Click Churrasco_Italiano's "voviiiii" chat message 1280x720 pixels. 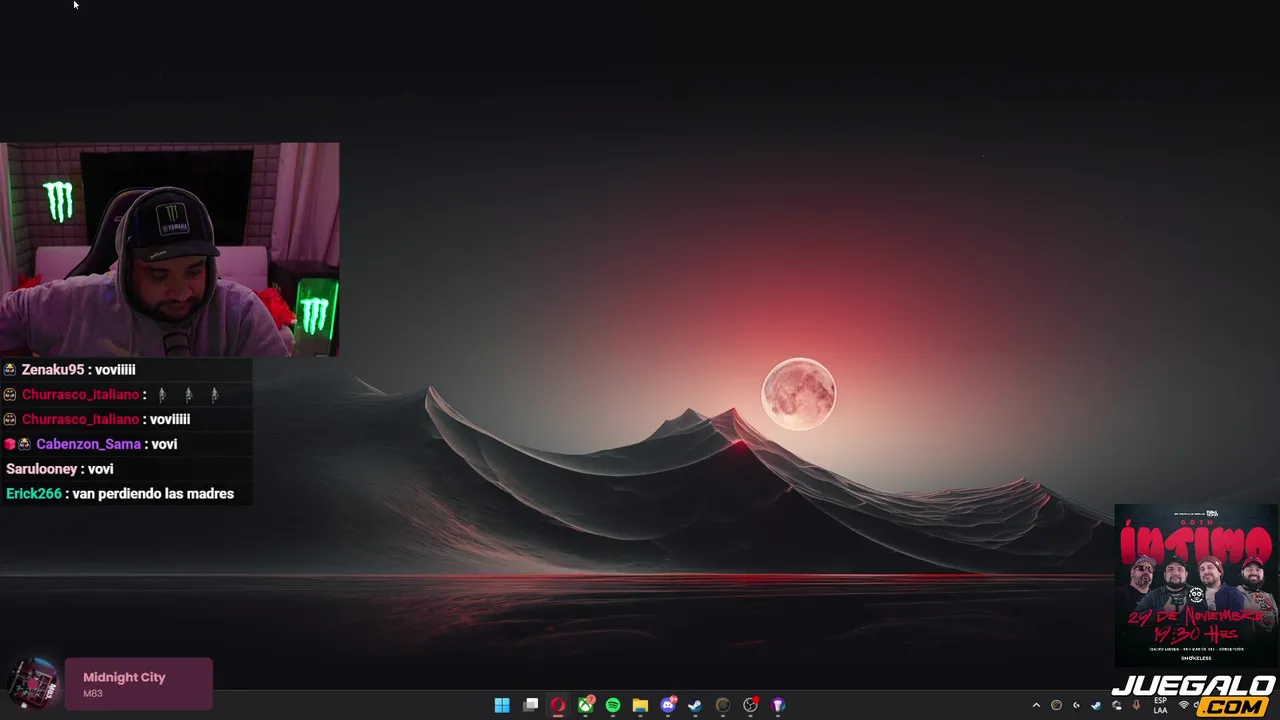click(170, 419)
